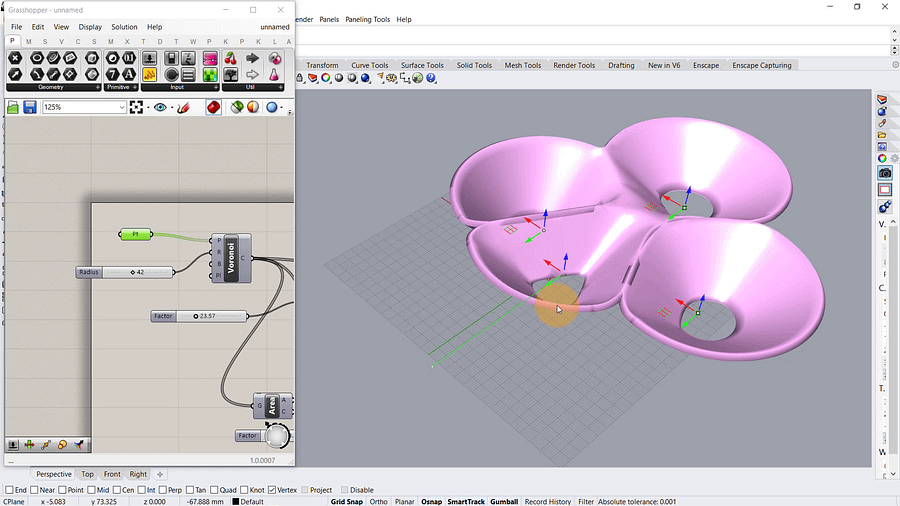Toggle Grid Snap in status bar

(x=347, y=501)
